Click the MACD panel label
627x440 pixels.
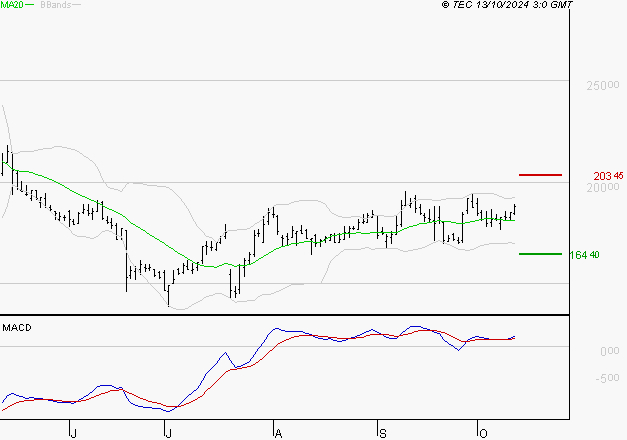coord(17,328)
